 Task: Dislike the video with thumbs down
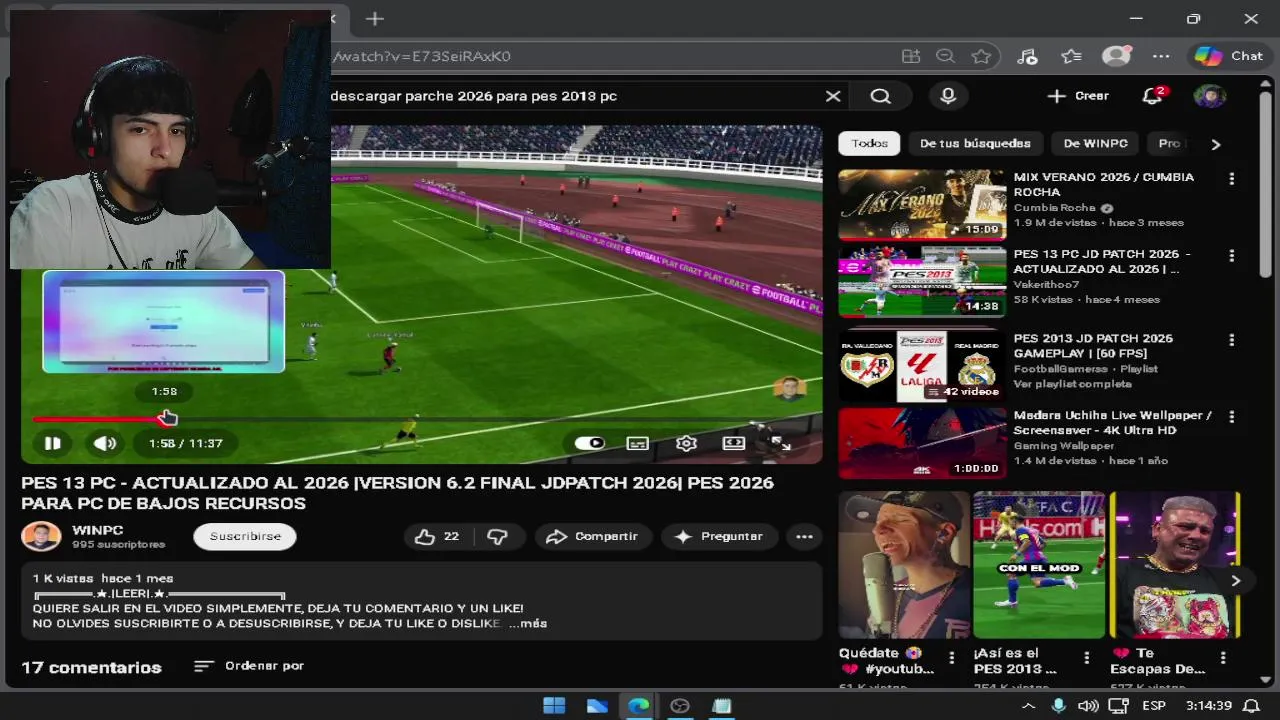pyautogui.click(x=497, y=537)
